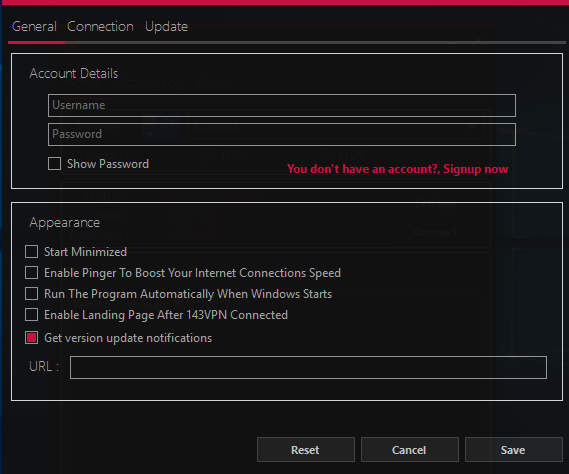Click the Password input field
This screenshot has width=569, height=474.
[x=282, y=134]
